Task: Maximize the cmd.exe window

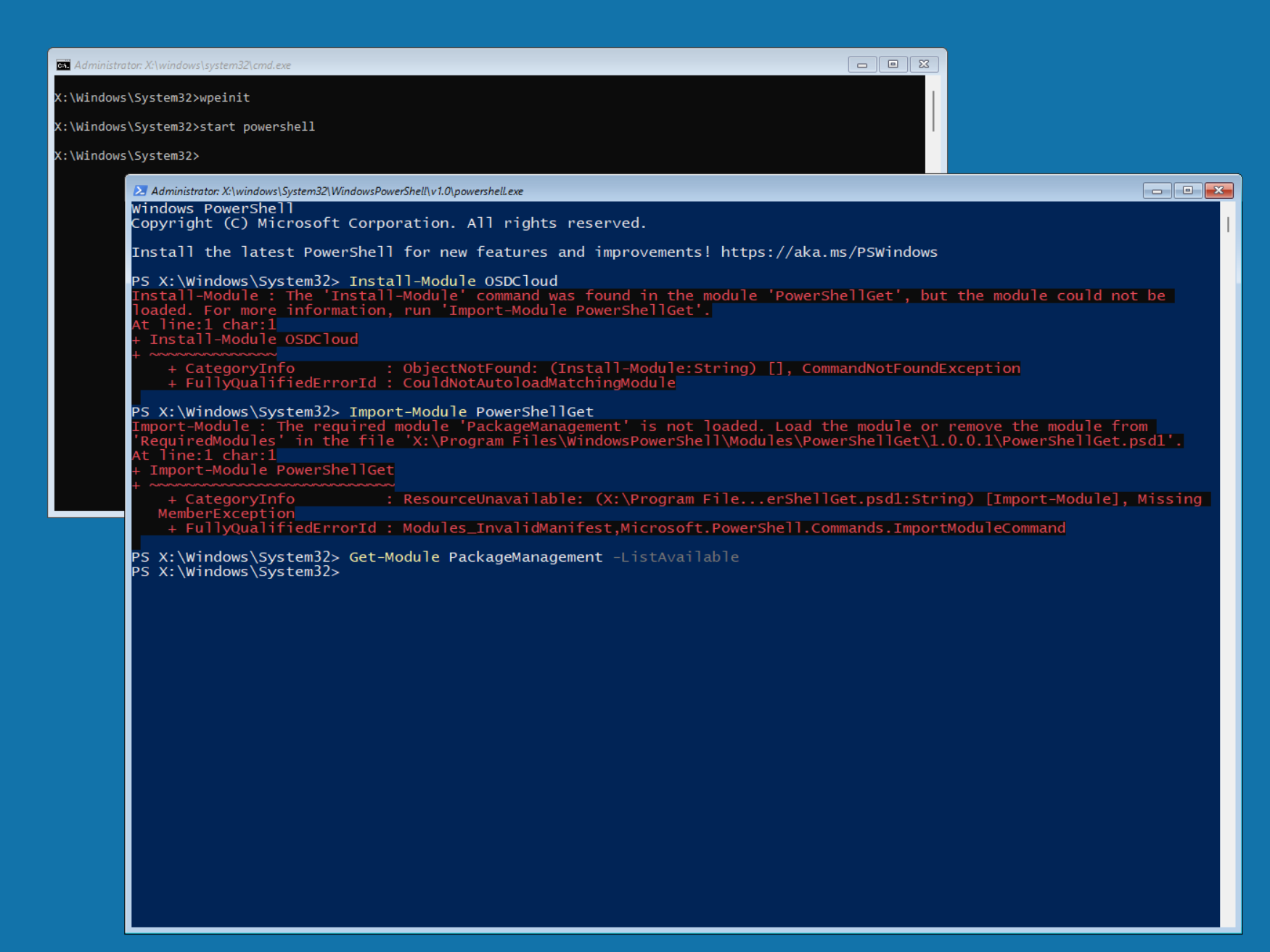Action: (893, 65)
